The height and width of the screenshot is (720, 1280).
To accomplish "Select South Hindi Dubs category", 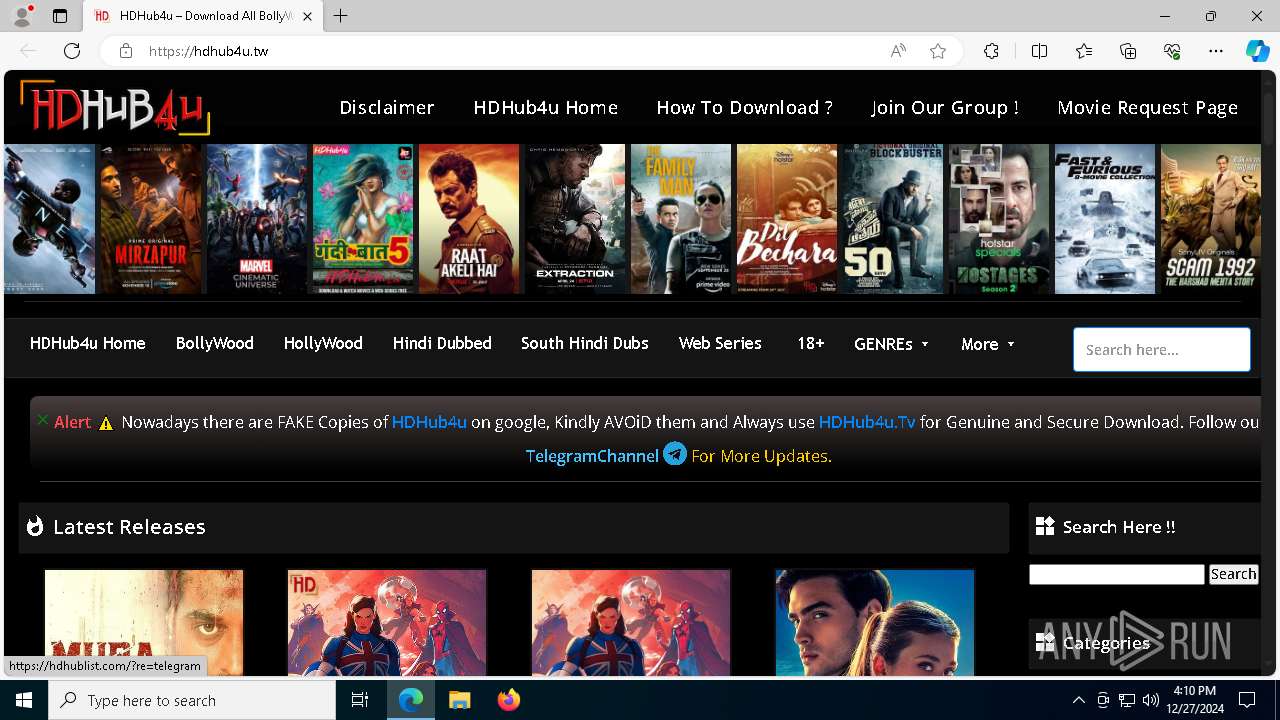I will pyautogui.click(x=585, y=343).
